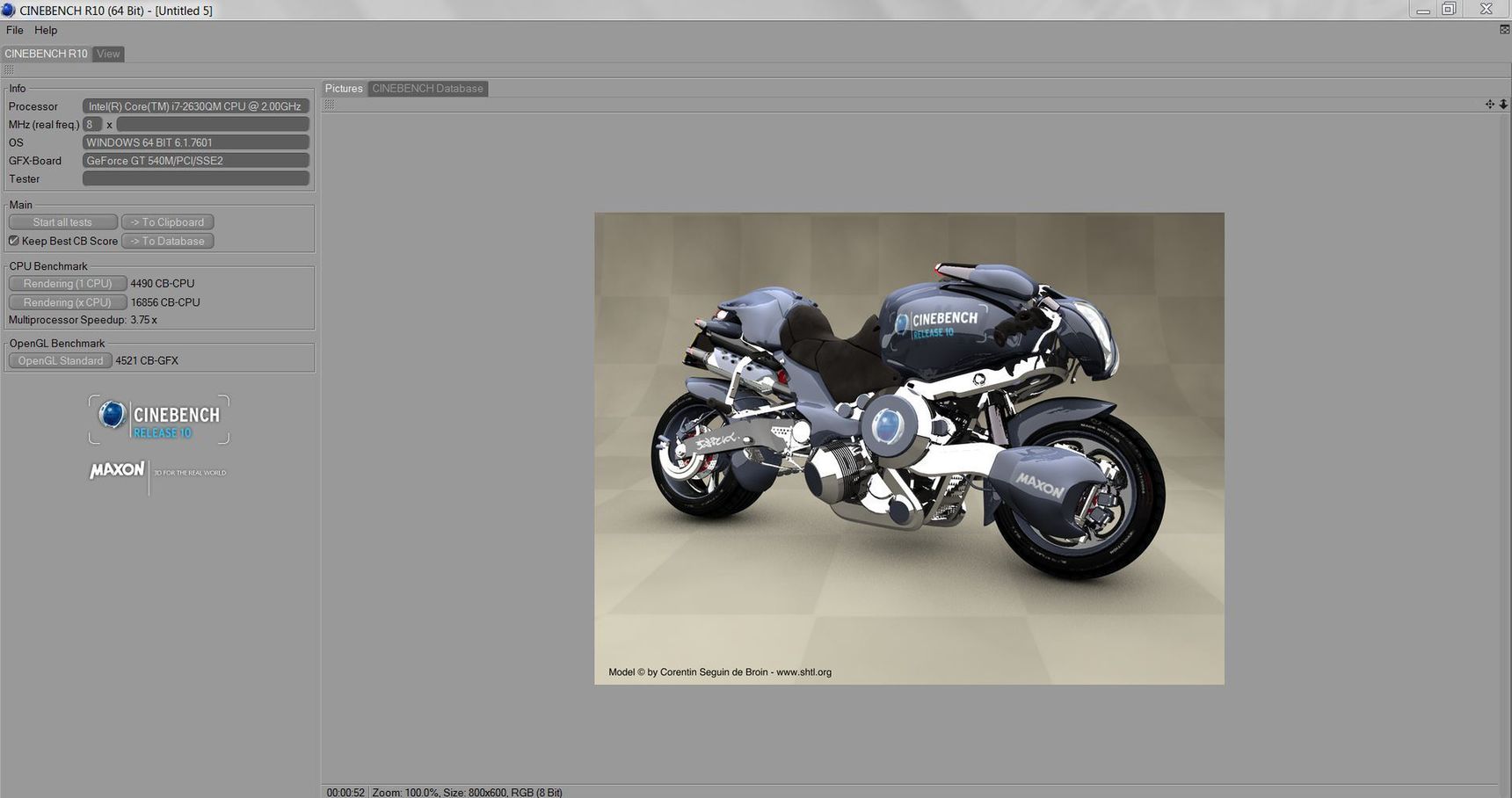This screenshot has height=798, width=1512.
Task: Click the To Database button
Action: [167, 241]
